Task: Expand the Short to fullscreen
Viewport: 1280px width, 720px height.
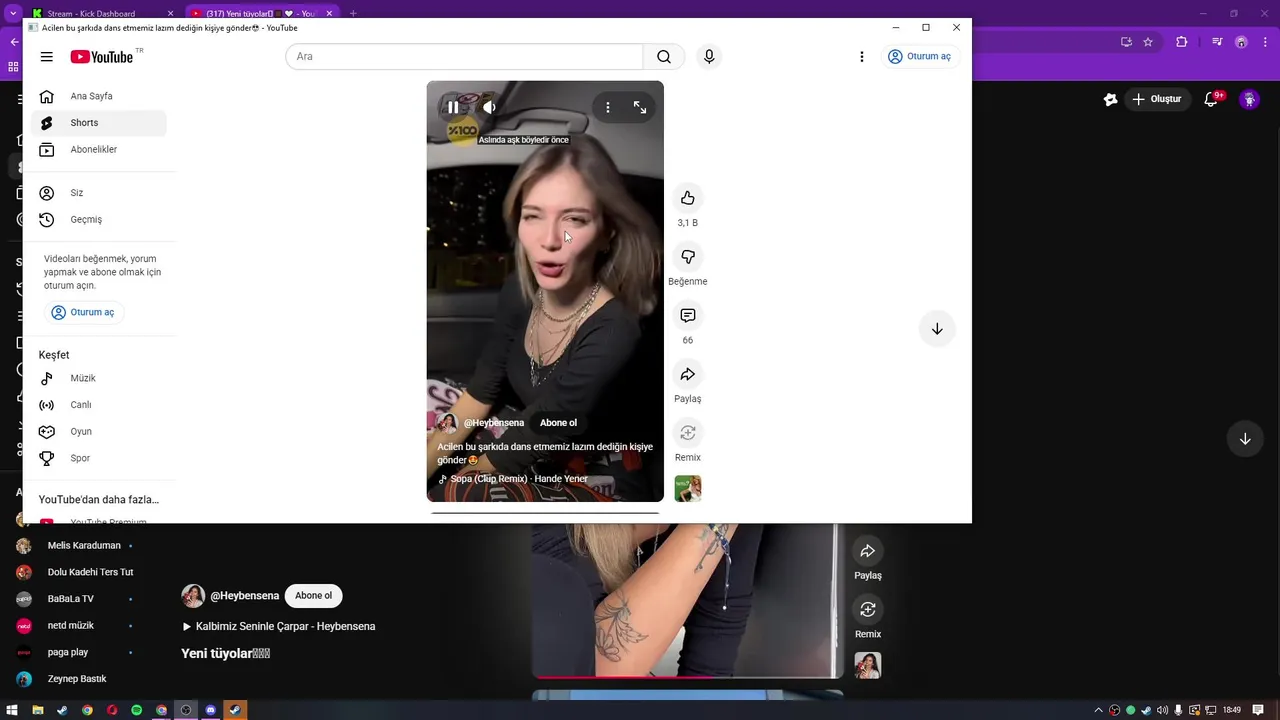Action: click(x=640, y=107)
